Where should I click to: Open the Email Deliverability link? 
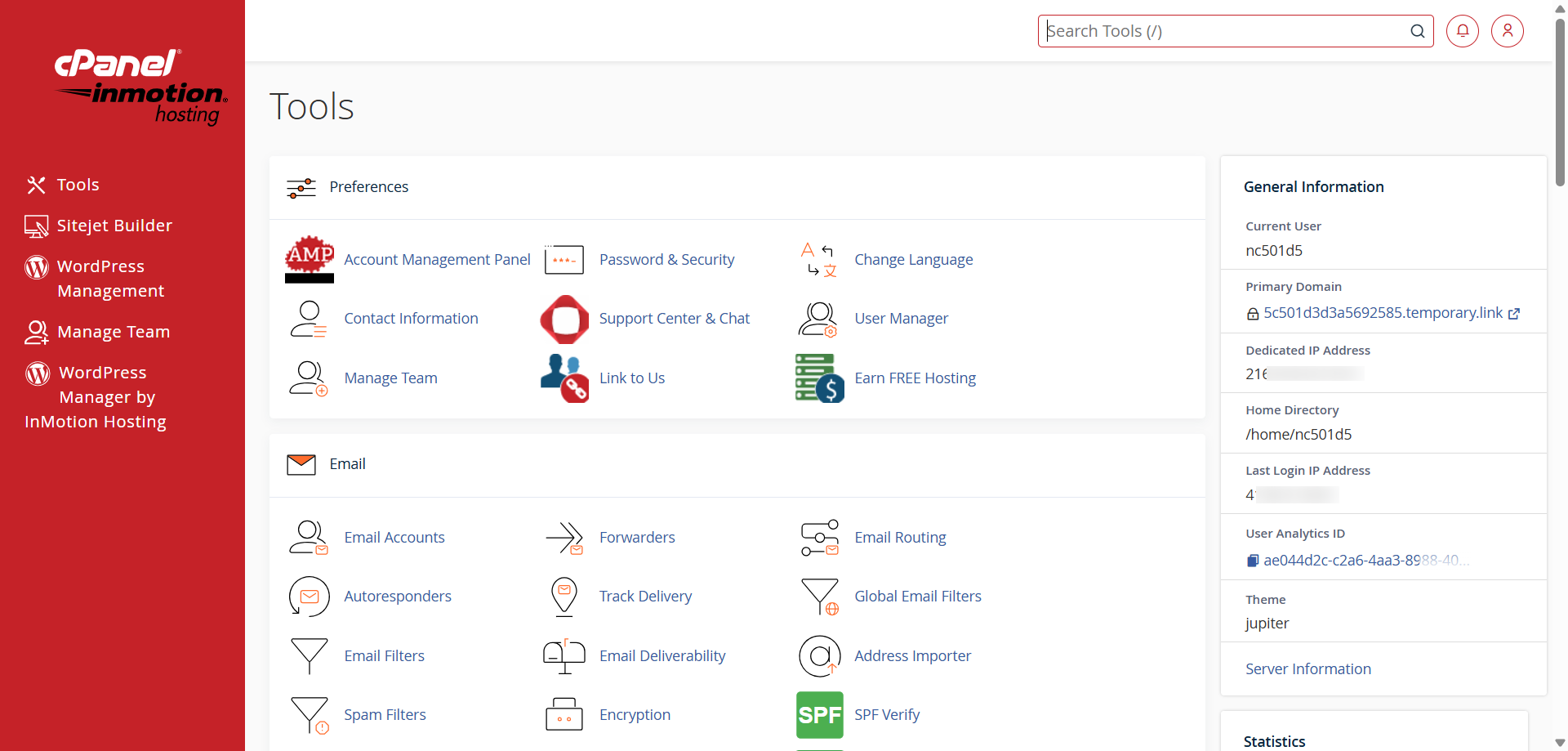click(x=661, y=656)
